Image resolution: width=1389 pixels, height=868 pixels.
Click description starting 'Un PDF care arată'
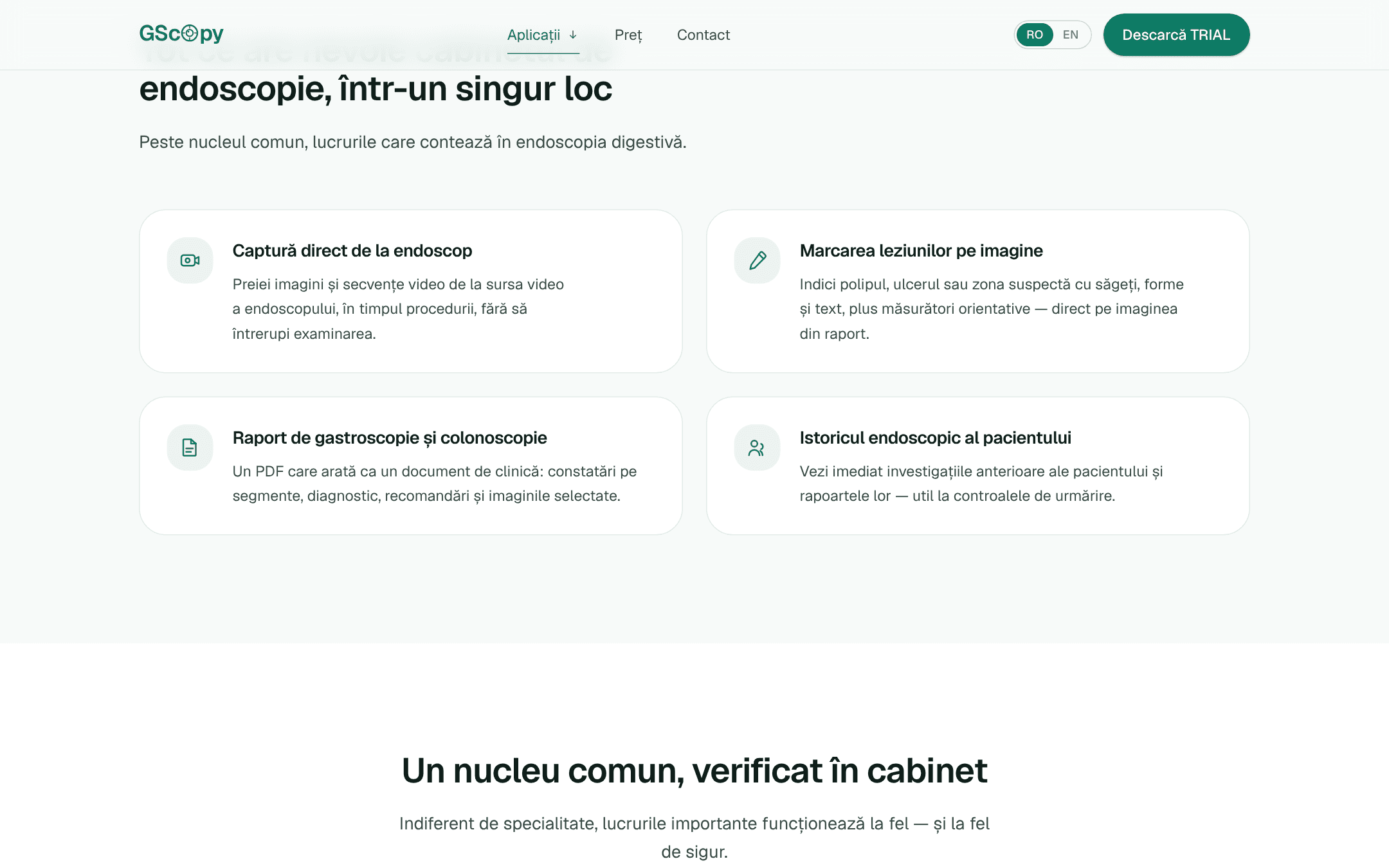pyautogui.click(x=434, y=484)
